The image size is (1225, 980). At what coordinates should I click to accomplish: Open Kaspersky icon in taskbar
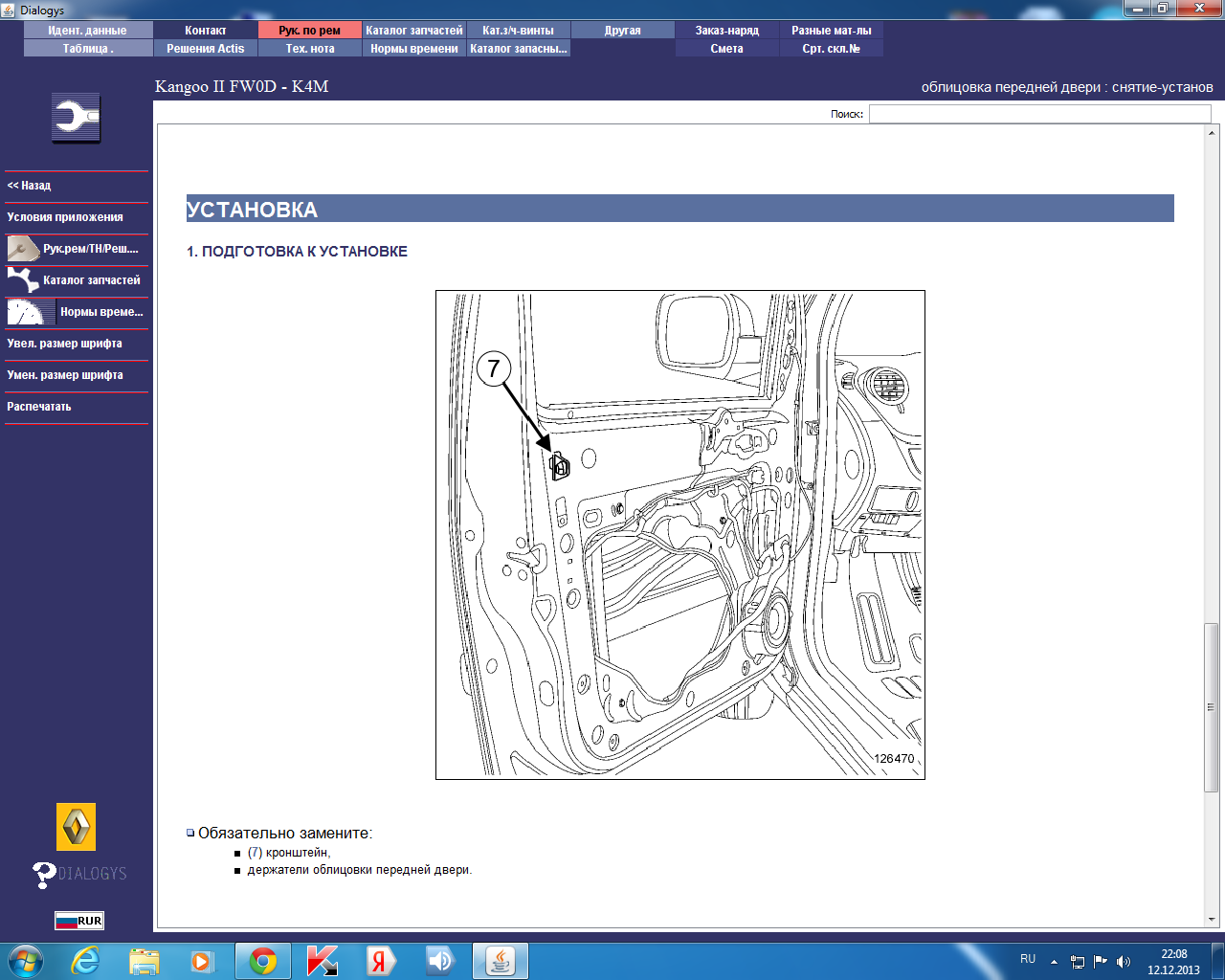323,961
